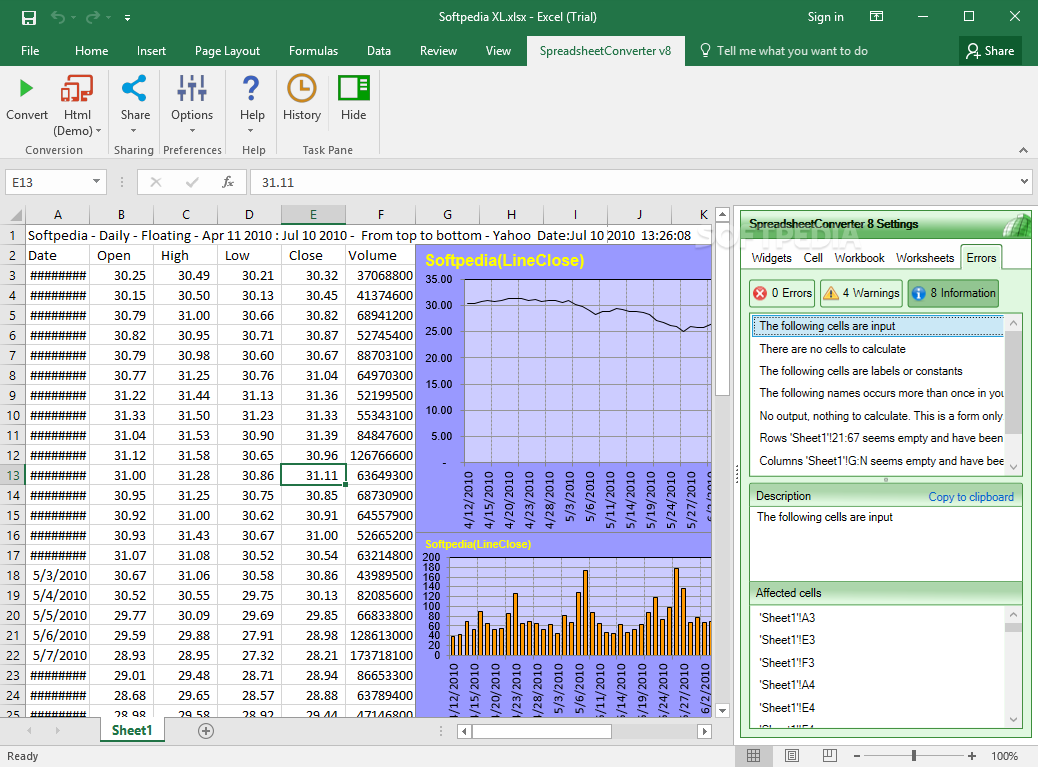The image size is (1038, 767).
Task: Click the Insert Function fx icon
Action: [228, 182]
